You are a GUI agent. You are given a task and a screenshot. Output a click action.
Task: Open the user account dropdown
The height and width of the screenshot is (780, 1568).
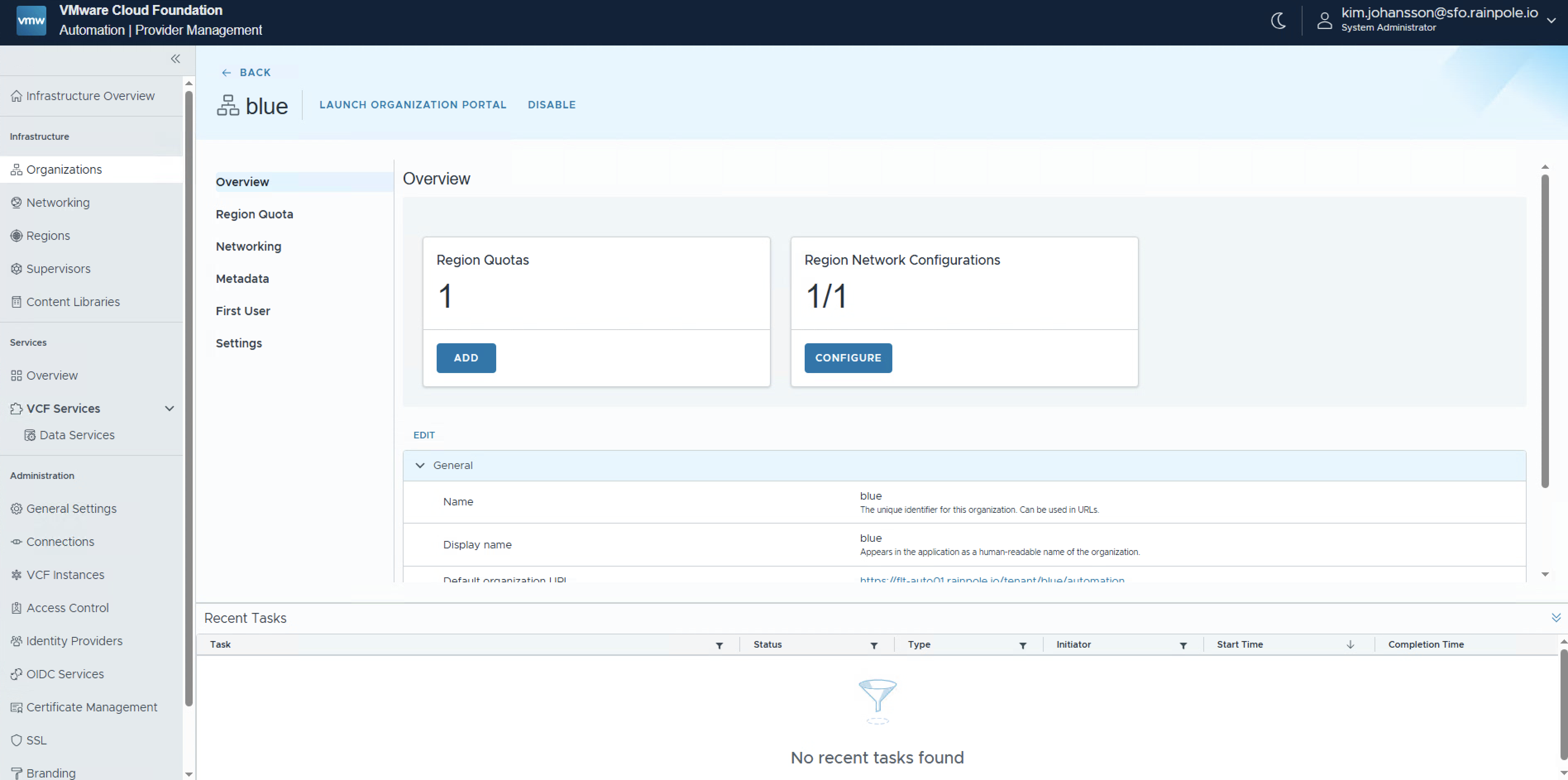(1551, 21)
